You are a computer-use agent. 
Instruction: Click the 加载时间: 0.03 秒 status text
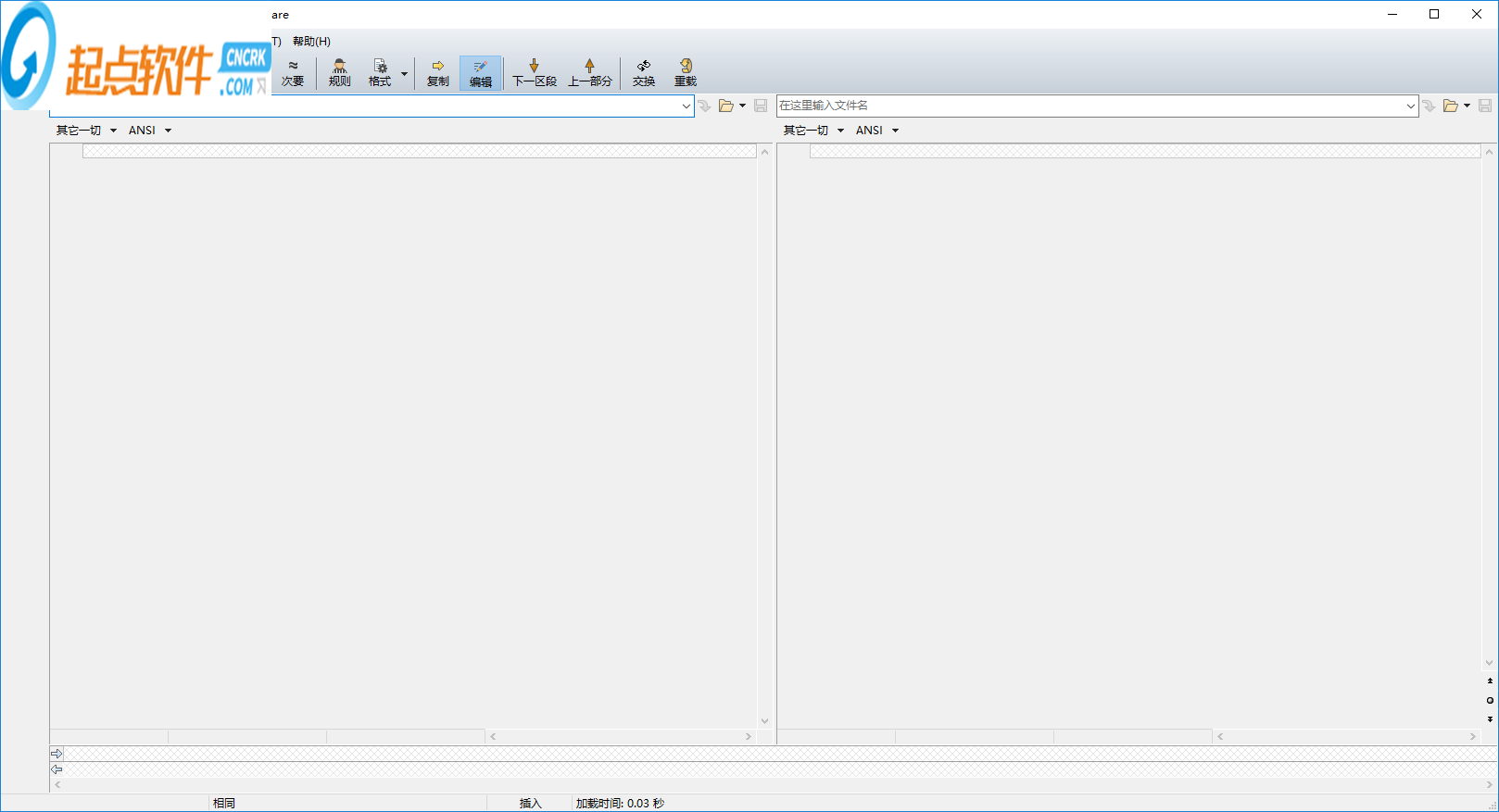pyautogui.click(x=620, y=804)
